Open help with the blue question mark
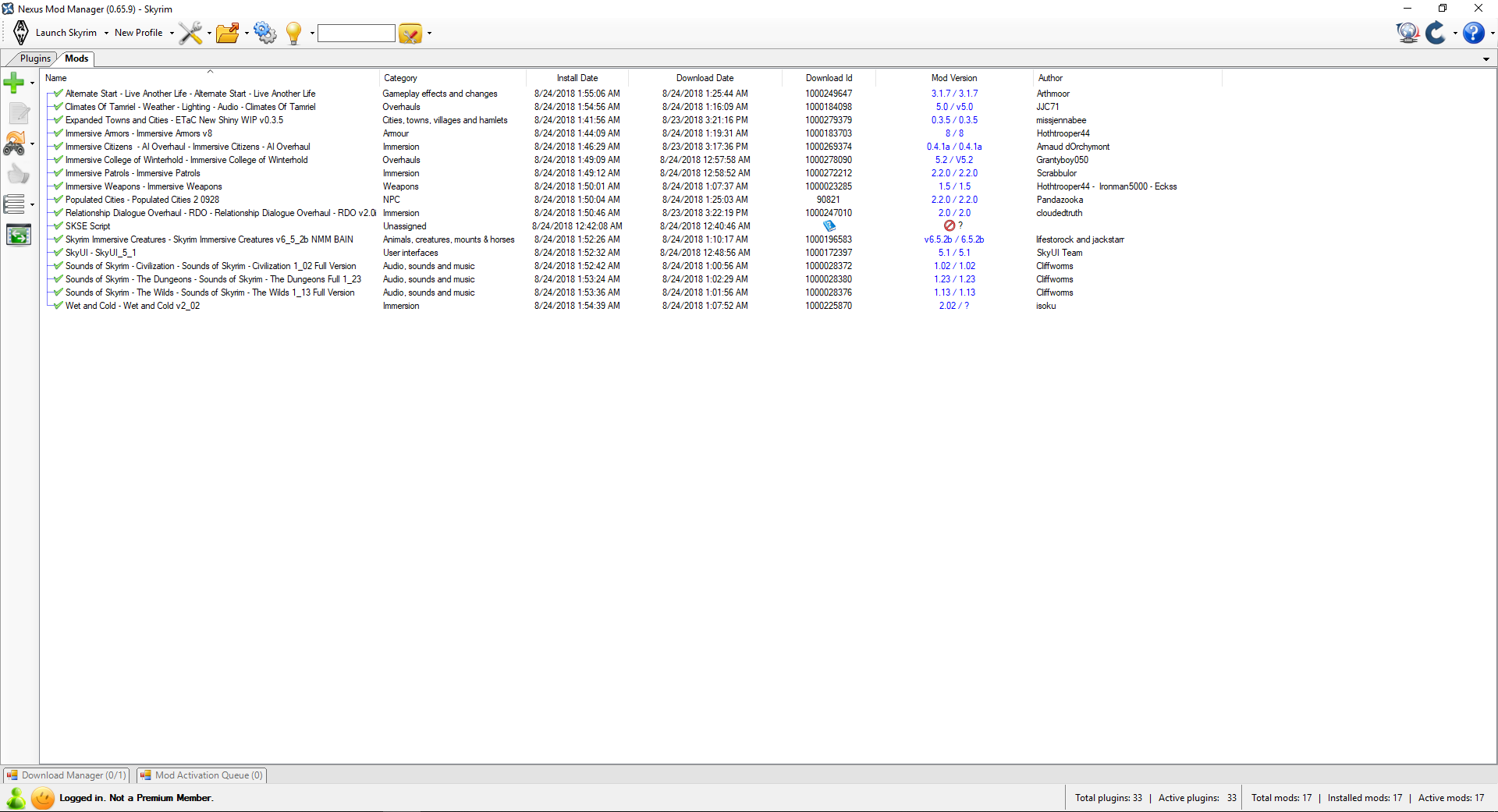 [1473, 33]
